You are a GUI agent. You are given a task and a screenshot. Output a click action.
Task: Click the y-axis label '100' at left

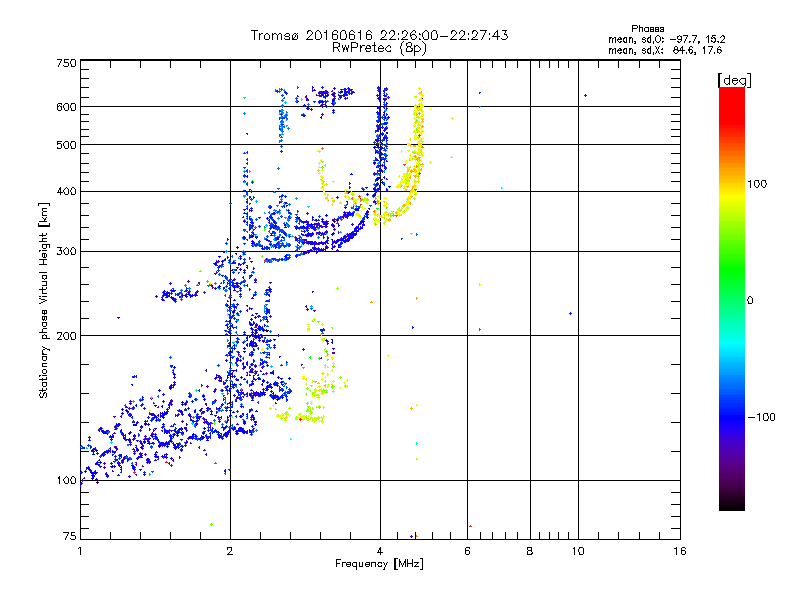tap(66, 481)
